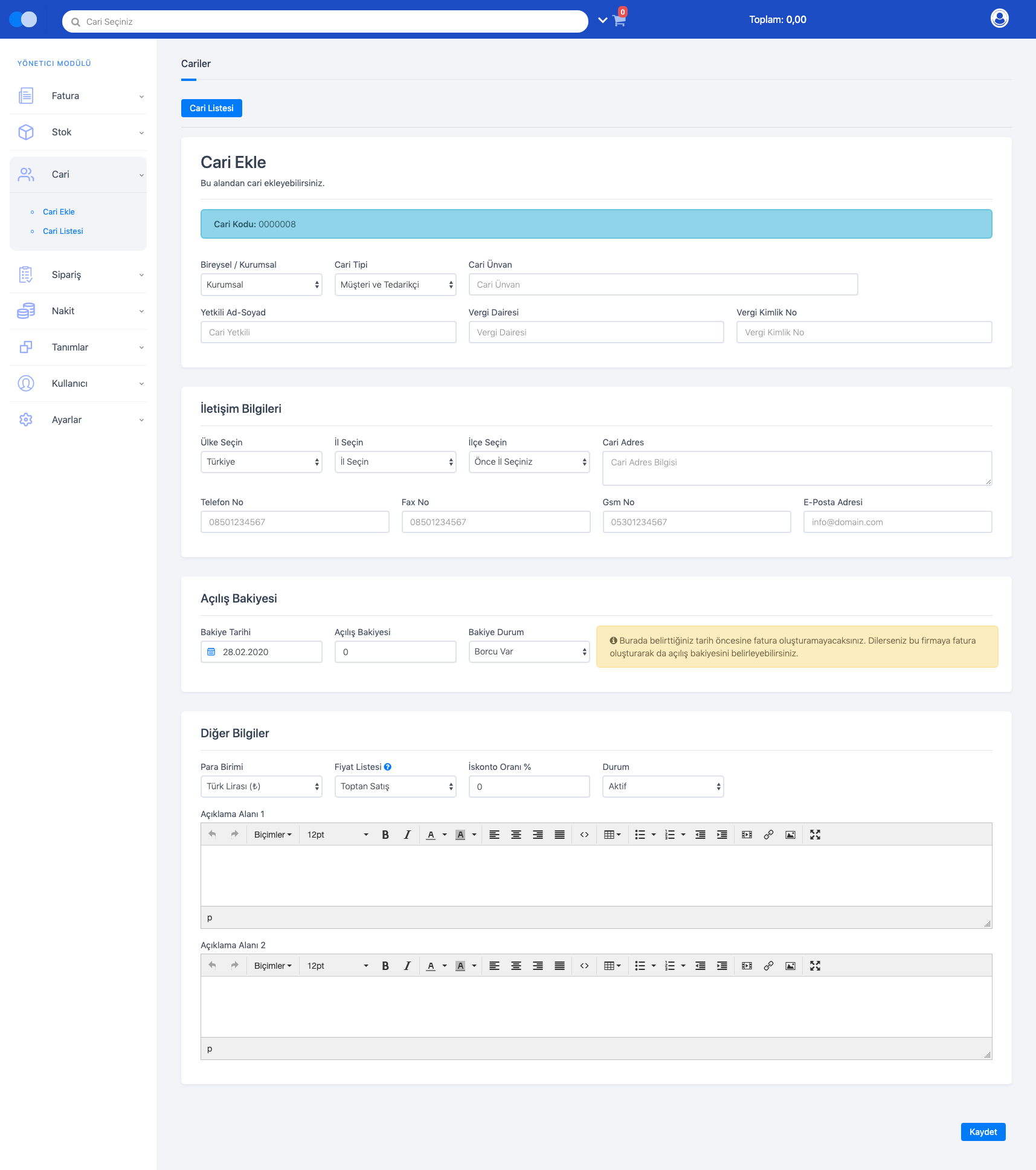The height and width of the screenshot is (1170, 1036).
Task: Click the Vergi Kimlik No field
Action: point(864,332)
